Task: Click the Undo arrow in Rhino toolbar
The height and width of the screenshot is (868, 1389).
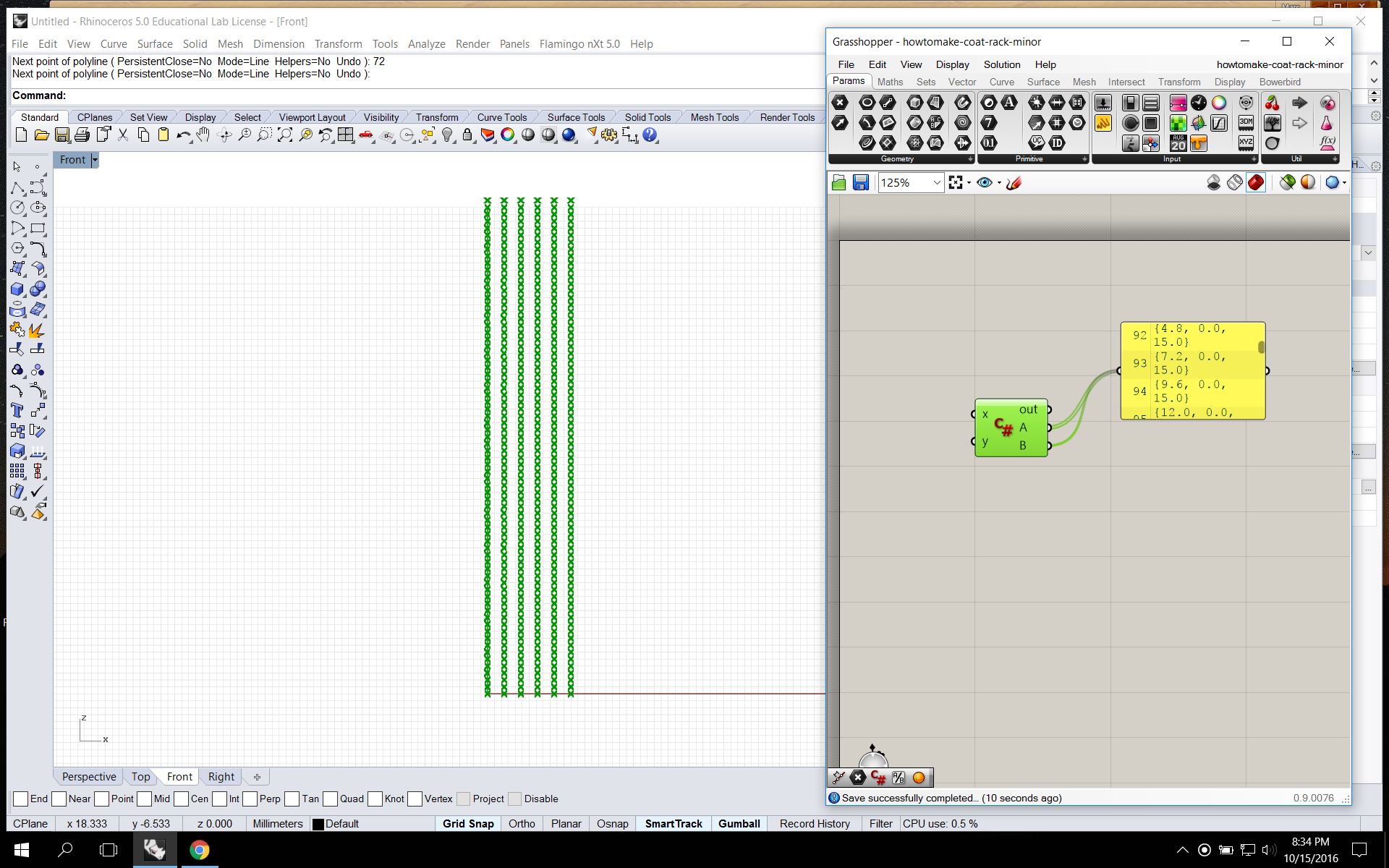Action: [183, 135]
